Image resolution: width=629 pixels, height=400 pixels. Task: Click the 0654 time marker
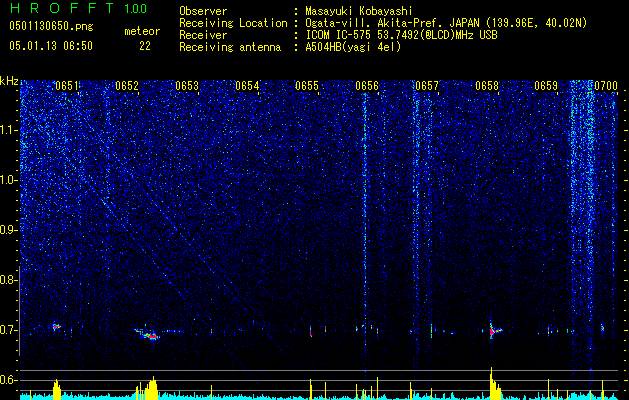tap(247, 86)
